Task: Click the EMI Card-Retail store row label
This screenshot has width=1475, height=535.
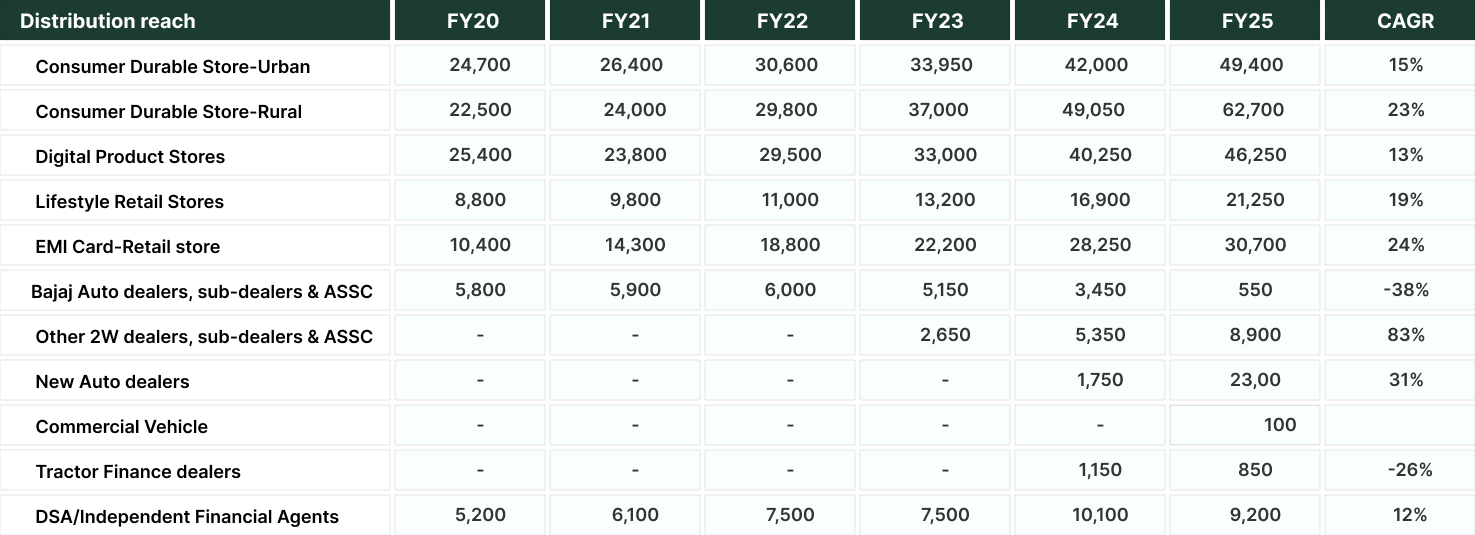Action: click(x=128, y=247)
